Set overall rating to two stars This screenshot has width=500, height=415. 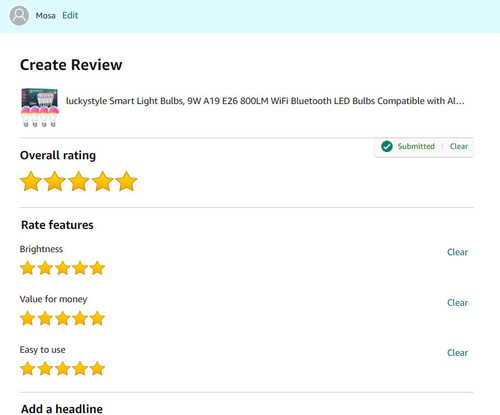[55, 181]
